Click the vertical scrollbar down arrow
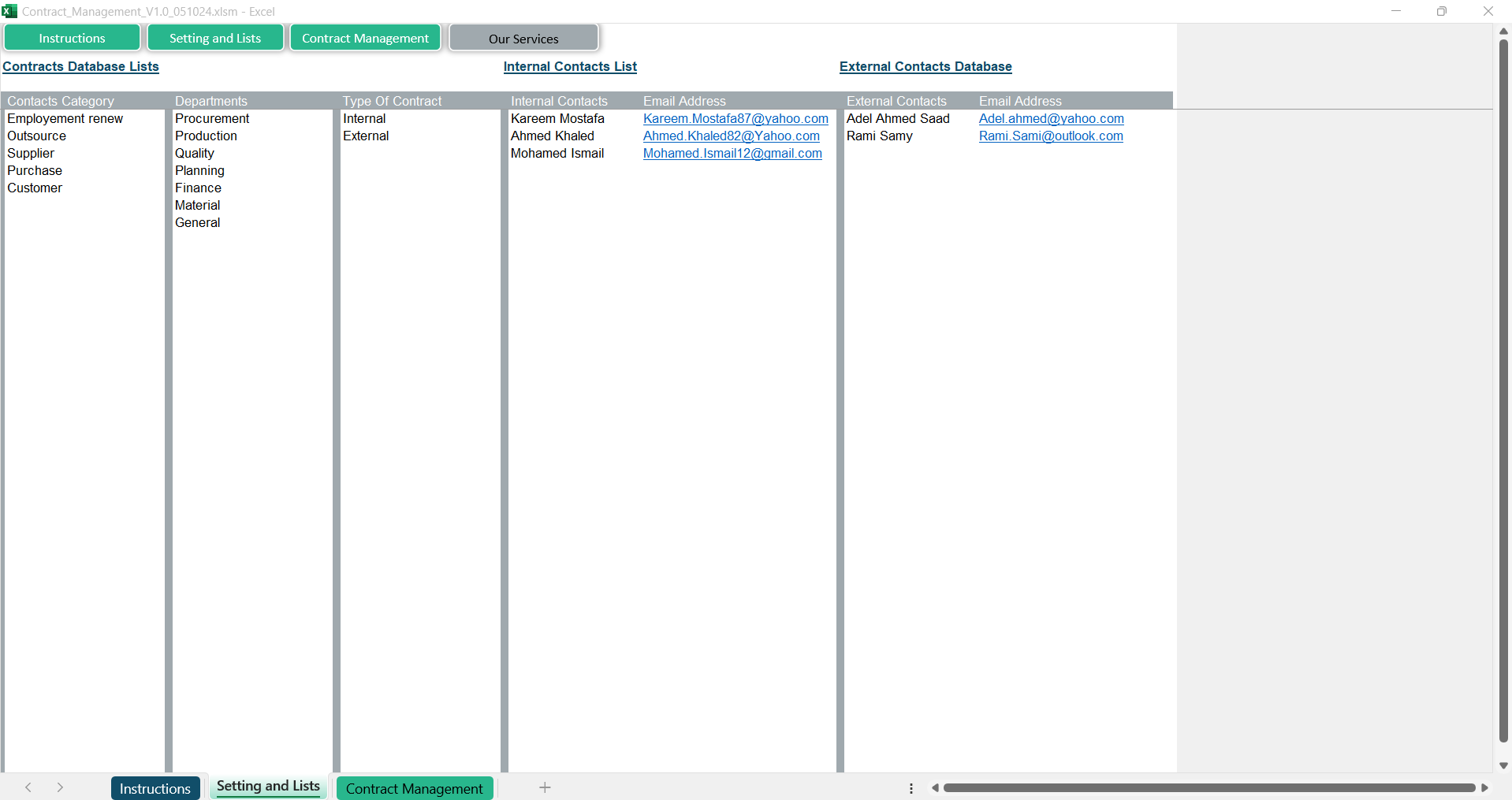The image size is (1512, 800). click(1503, 765)
